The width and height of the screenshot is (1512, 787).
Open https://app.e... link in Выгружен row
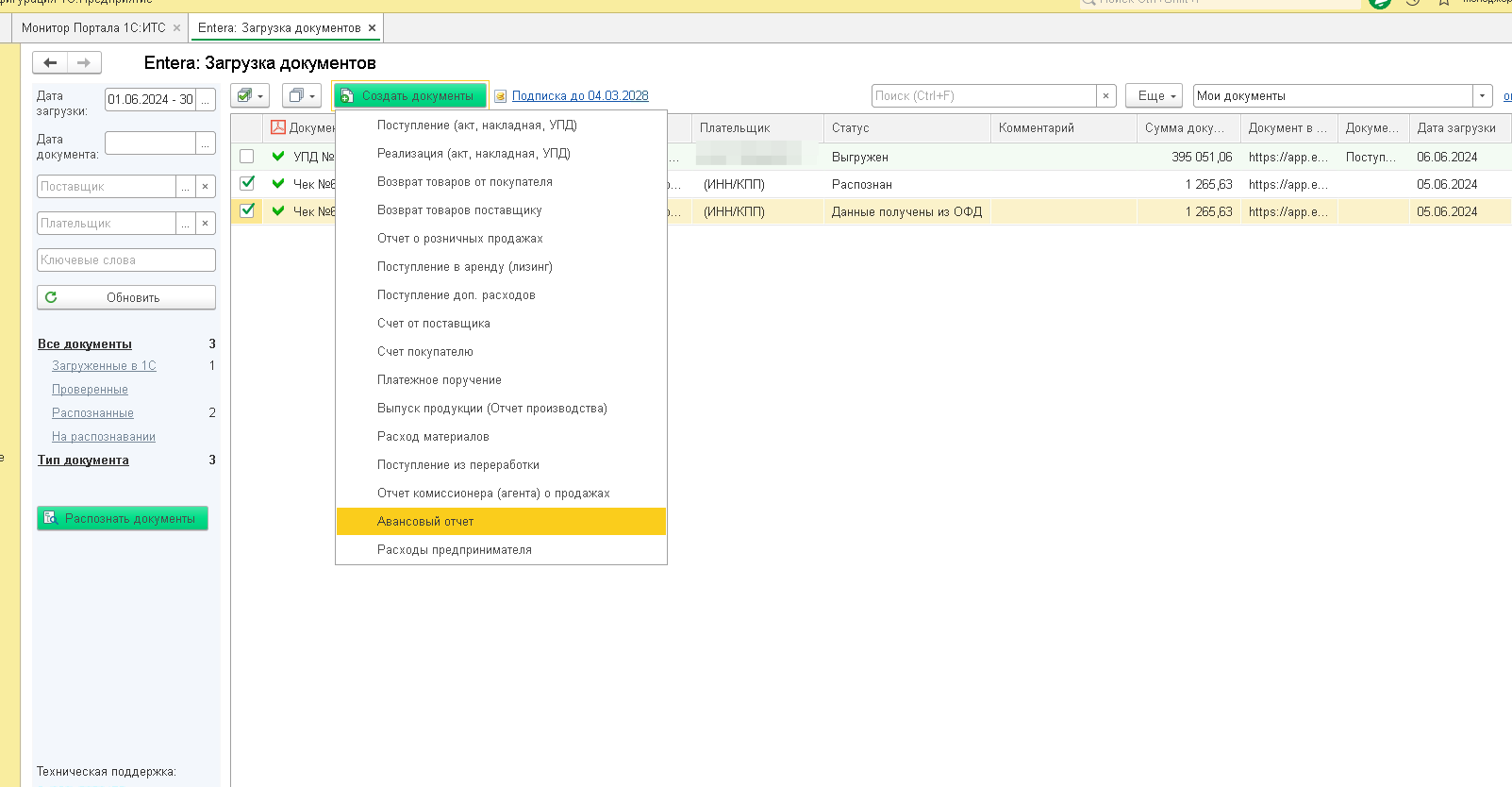click(1288, 158)
